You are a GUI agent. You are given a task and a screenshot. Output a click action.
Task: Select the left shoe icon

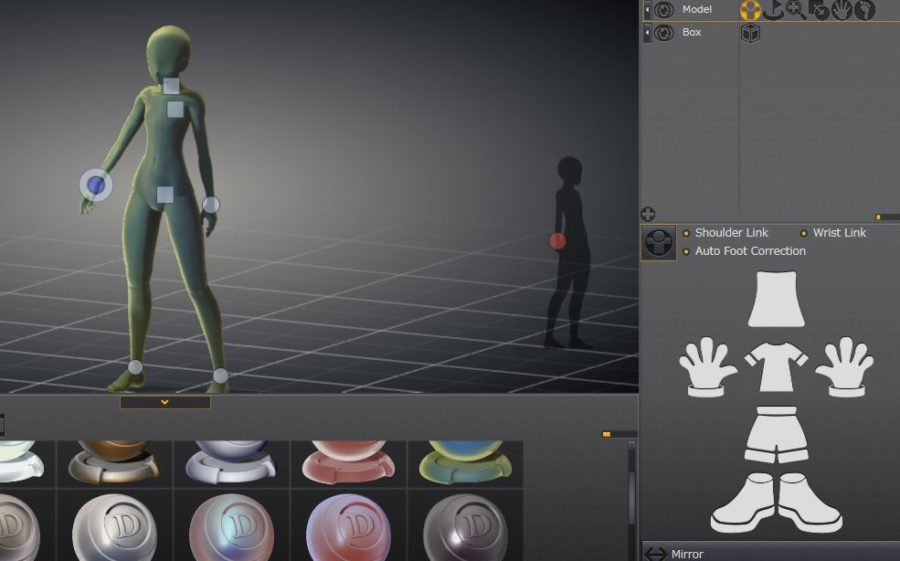click(x=744, y=502)
